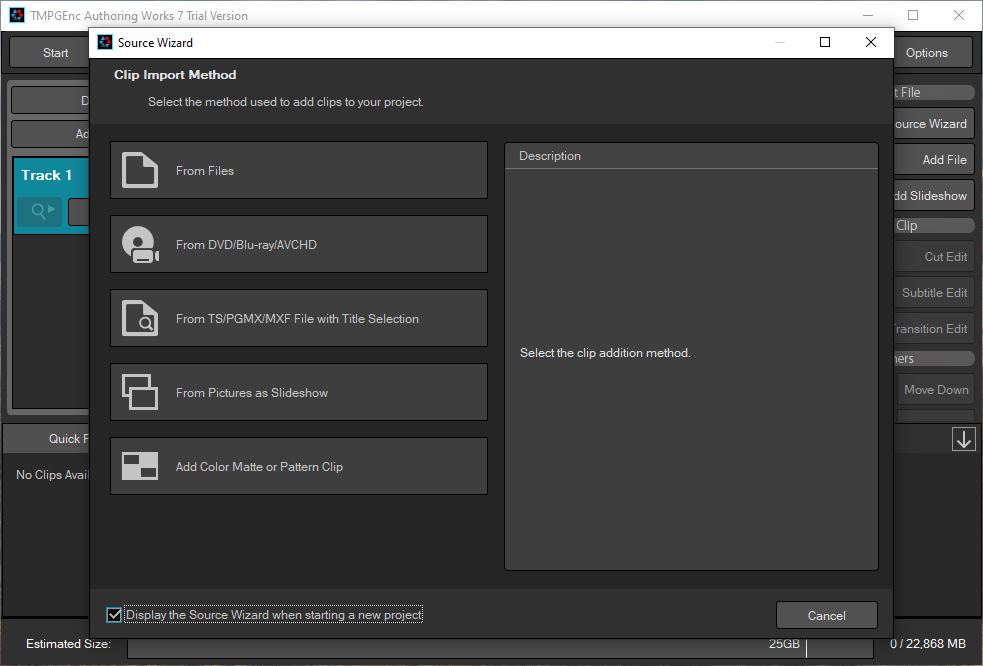Click Source Wizard button in main window
The width and height of the screenshot is (983, 666).
coord(933,124)
